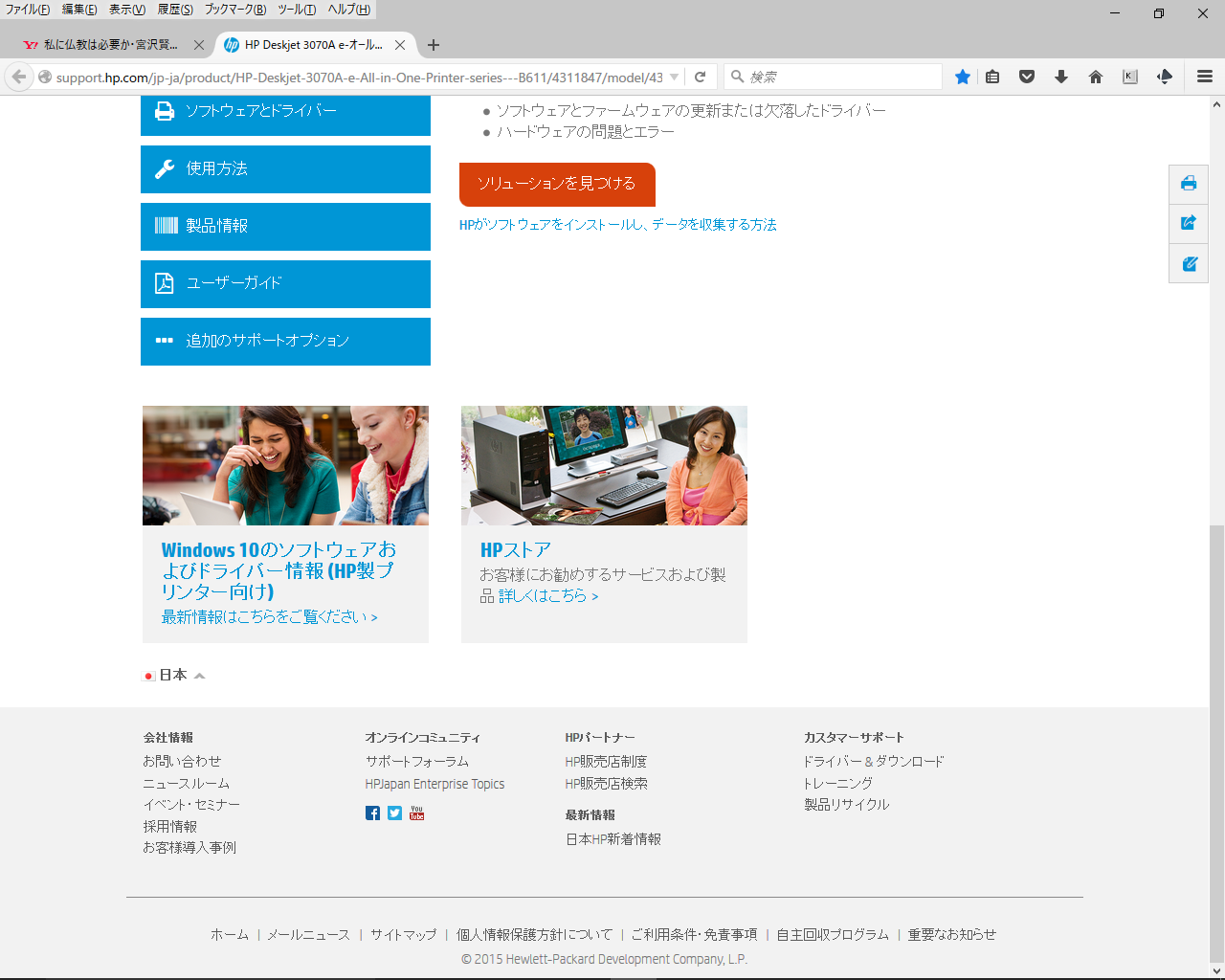Open 製品情報 section

pyautogui.click(x=285, y=227)
